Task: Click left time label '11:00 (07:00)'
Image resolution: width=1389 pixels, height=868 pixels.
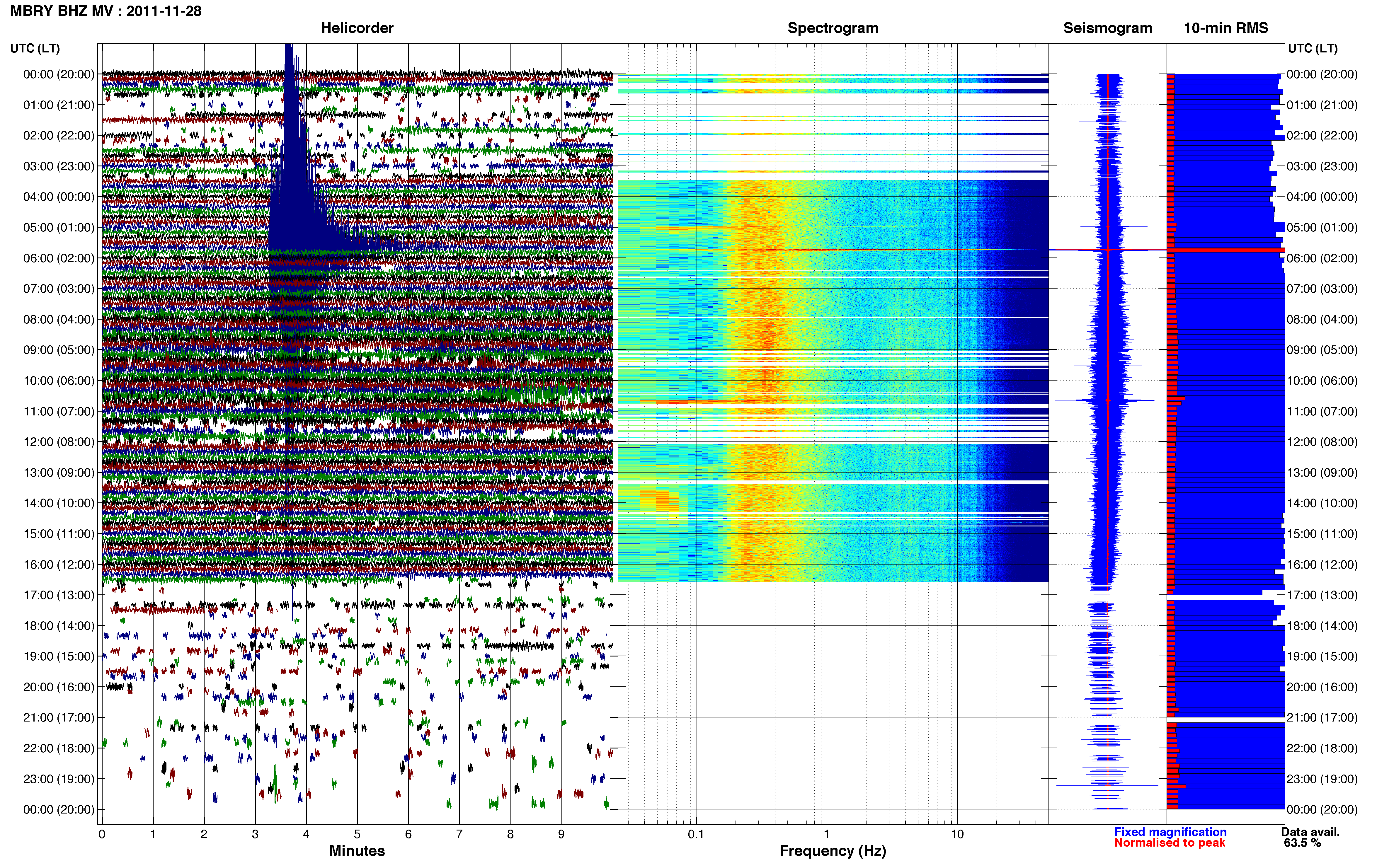Action: [x=59, y=411]
